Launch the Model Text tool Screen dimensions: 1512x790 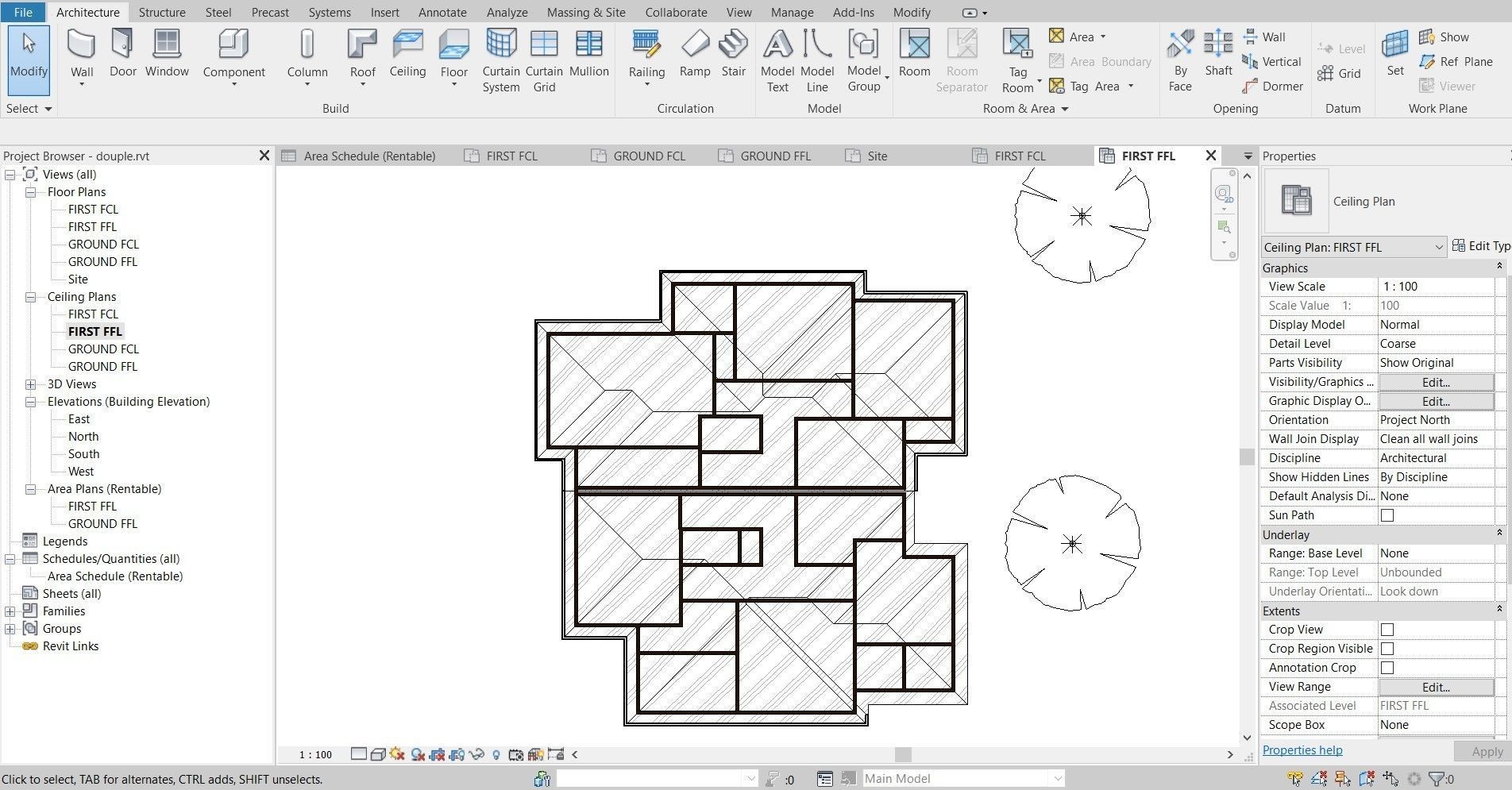(x=777, y=60)
